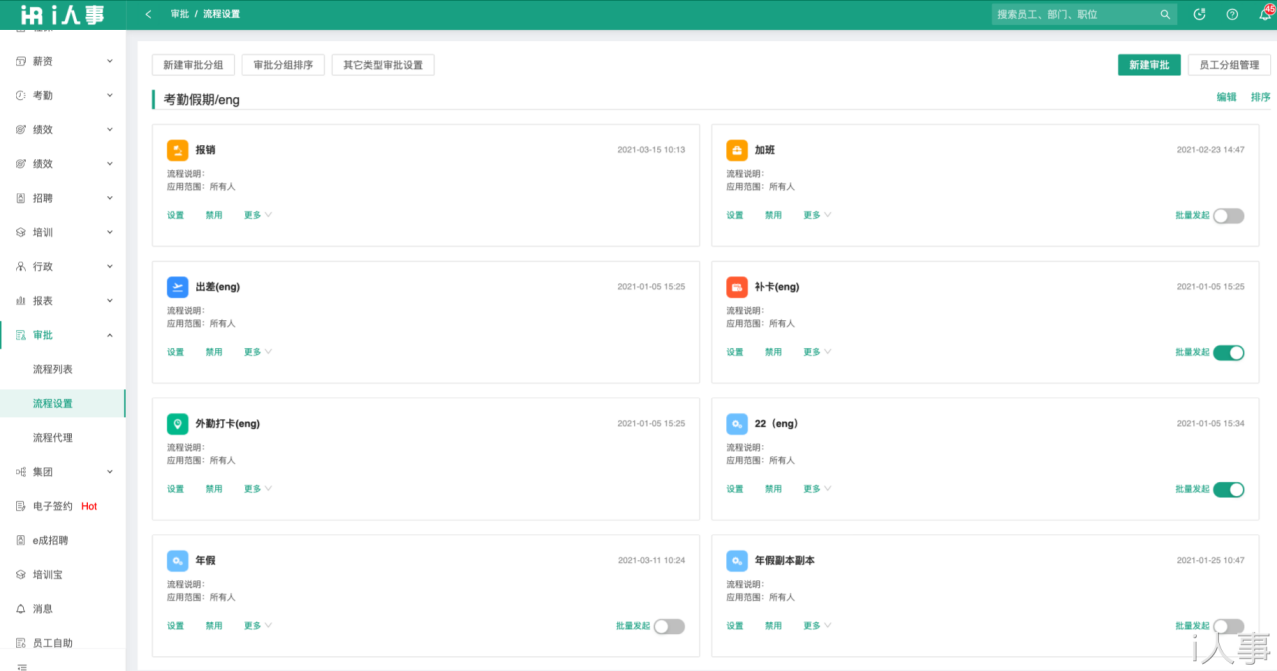Viewport: 1277px width, 671px height.
Task: Turn on 批量发起 toggle for 年假
Action: [x=669, y=626]
